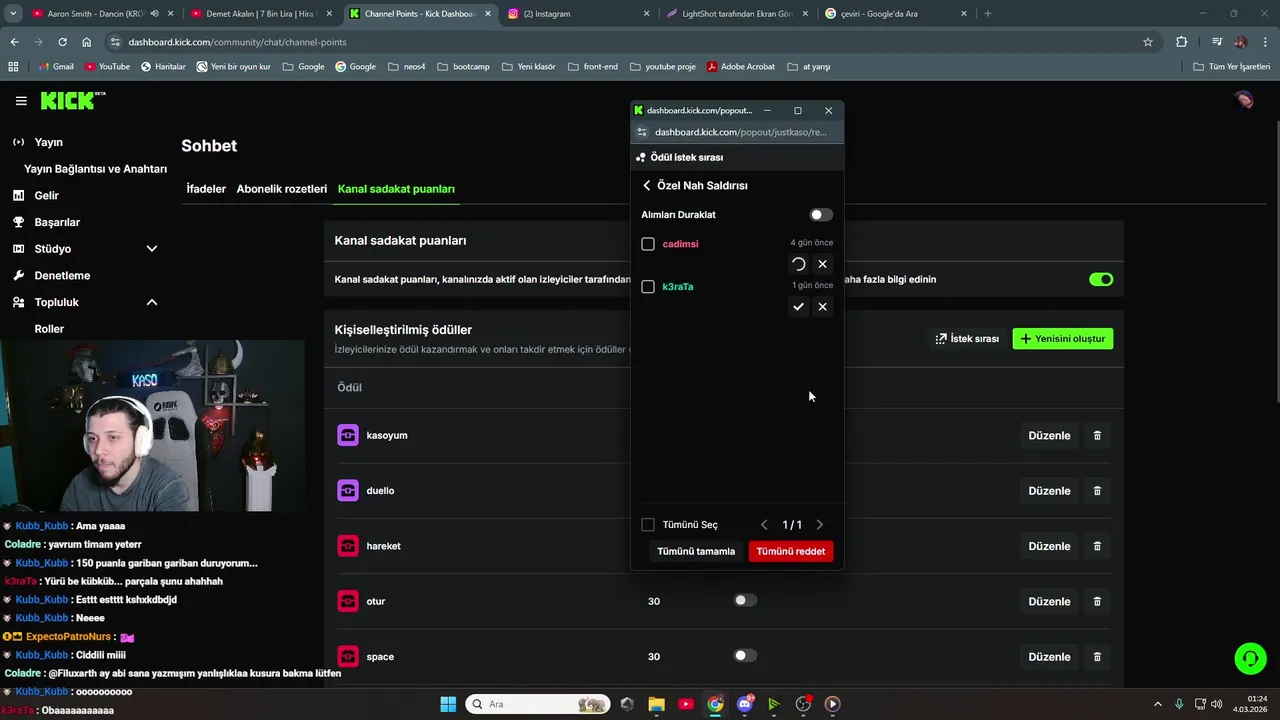Screen dimensions: 1280x720
Task: Click the hareket reward icon
Action: point(348,546)
